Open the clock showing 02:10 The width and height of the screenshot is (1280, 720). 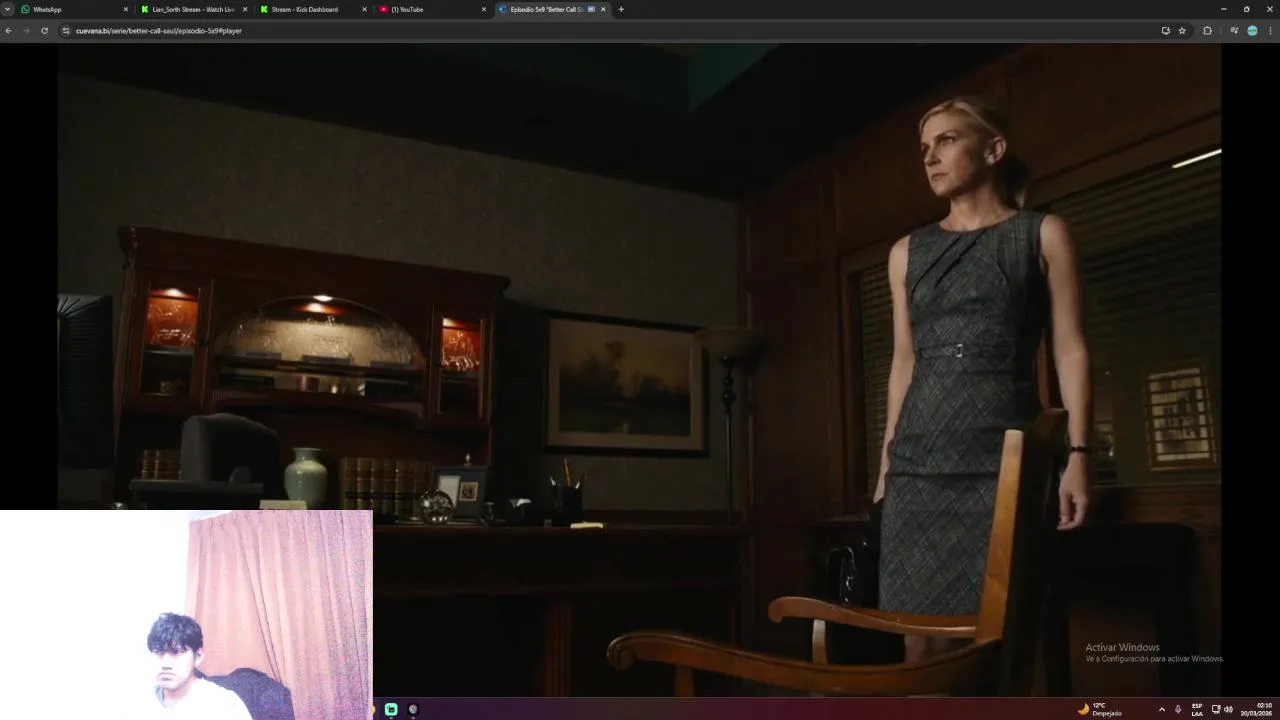pos(1257,709)
